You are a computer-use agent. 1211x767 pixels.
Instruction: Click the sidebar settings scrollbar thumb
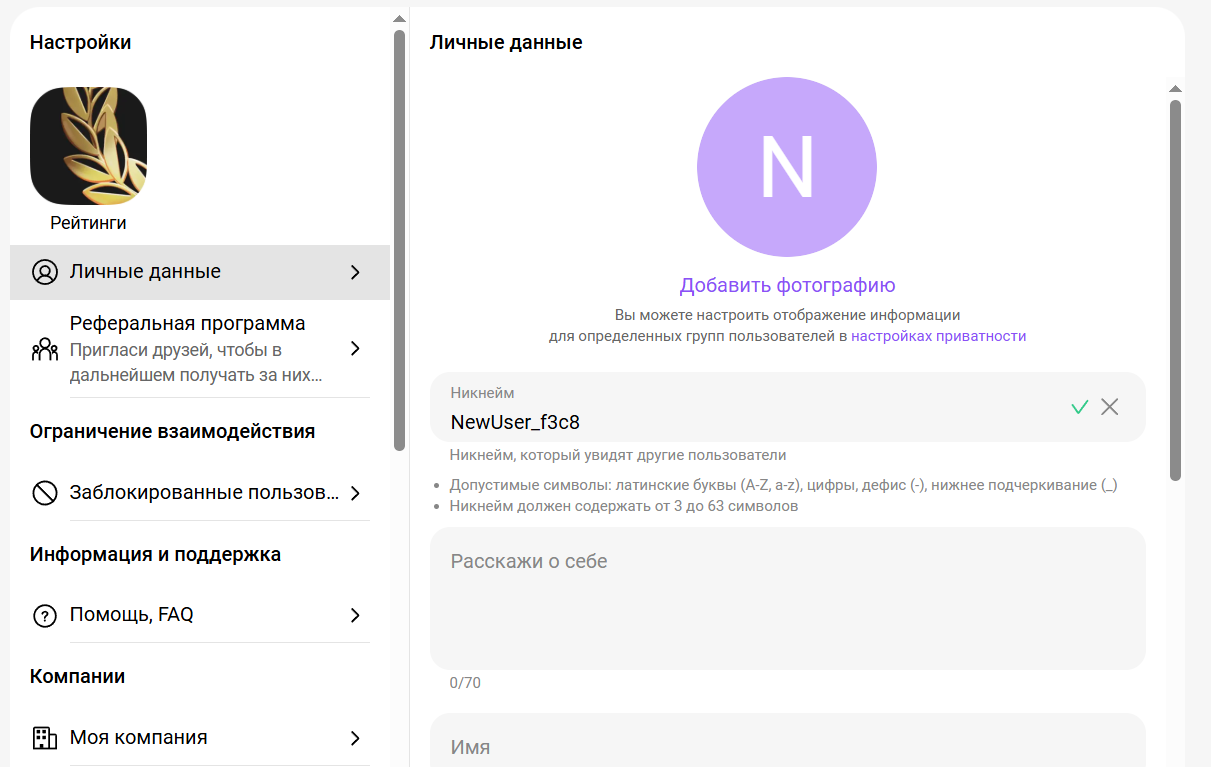(399, 240)
